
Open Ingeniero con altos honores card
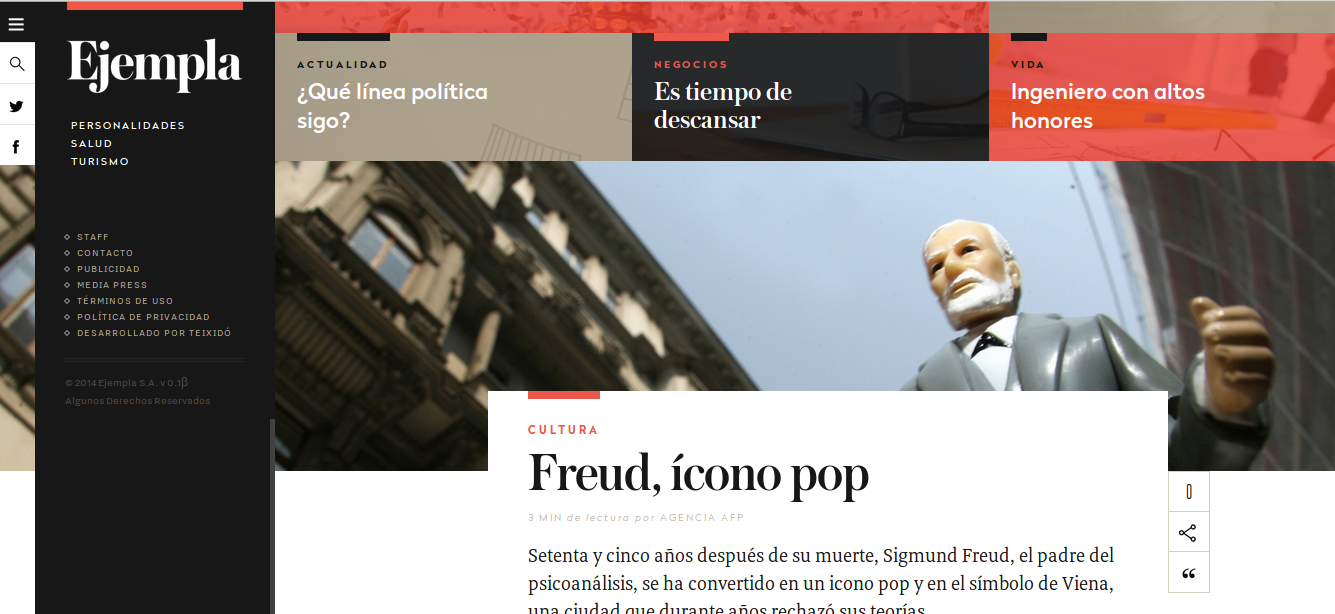(x=1108, y=106)
